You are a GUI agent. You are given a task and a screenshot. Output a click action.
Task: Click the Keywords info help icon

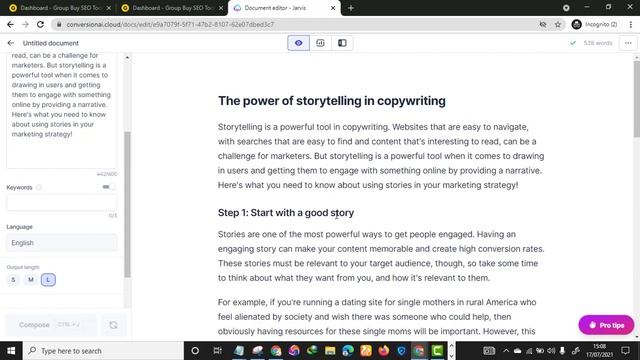click(x=39, y=187)
